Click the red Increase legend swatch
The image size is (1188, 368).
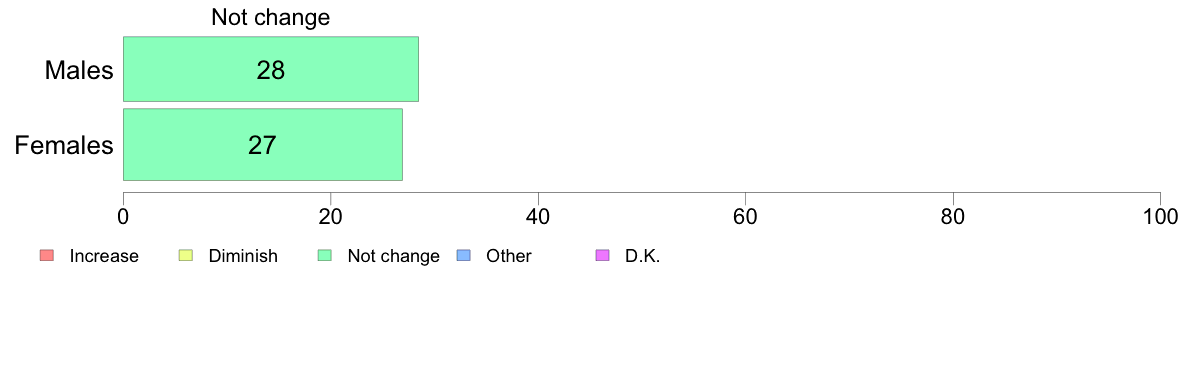46,256
